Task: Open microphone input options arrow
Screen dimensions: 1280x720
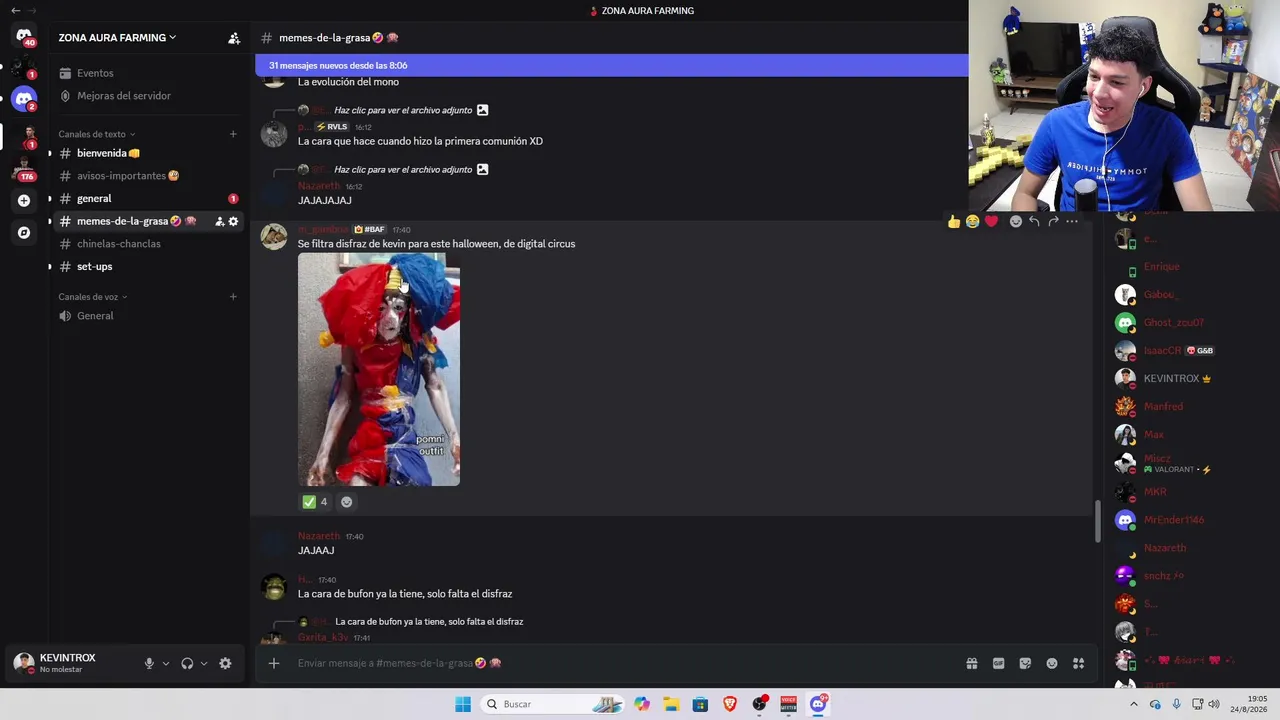Action: 166,663
